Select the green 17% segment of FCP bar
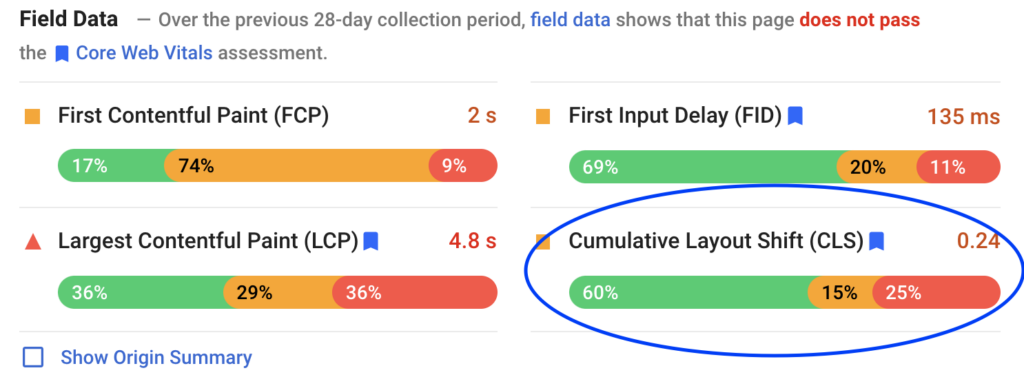The width and height of the screenshot is (1024, 386). pos(112,166)
